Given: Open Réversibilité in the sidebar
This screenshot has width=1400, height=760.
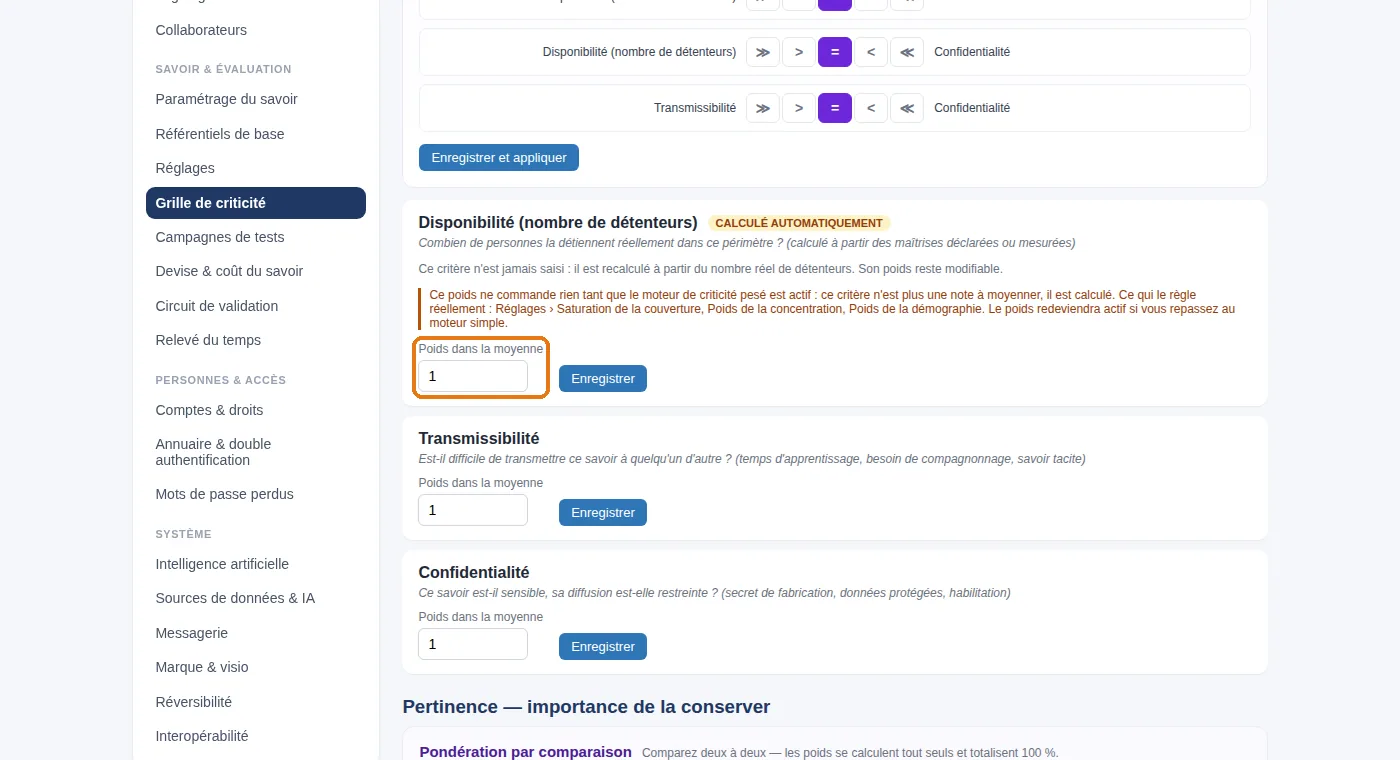Looking at the screenshot, I should [x=256, y=702].
